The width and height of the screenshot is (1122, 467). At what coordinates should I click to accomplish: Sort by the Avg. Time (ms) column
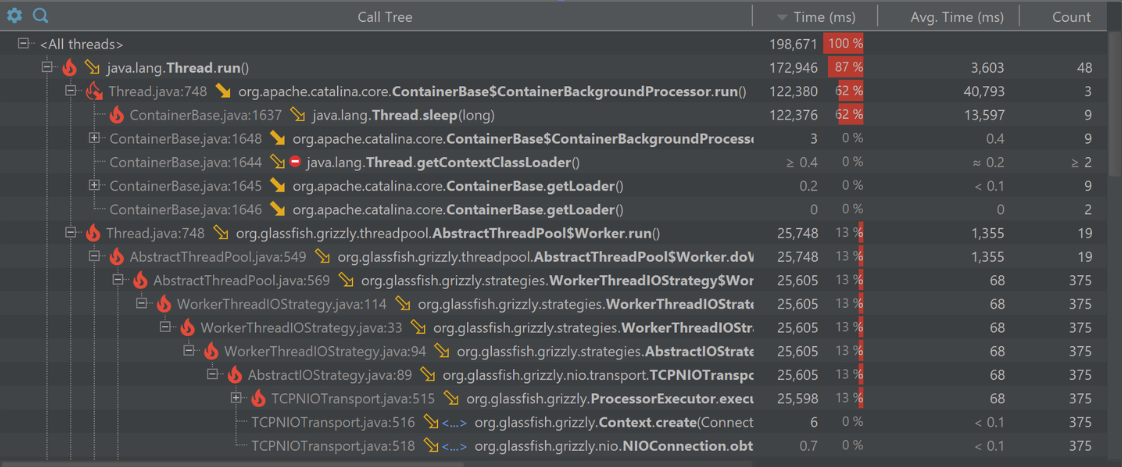[957, 17]
